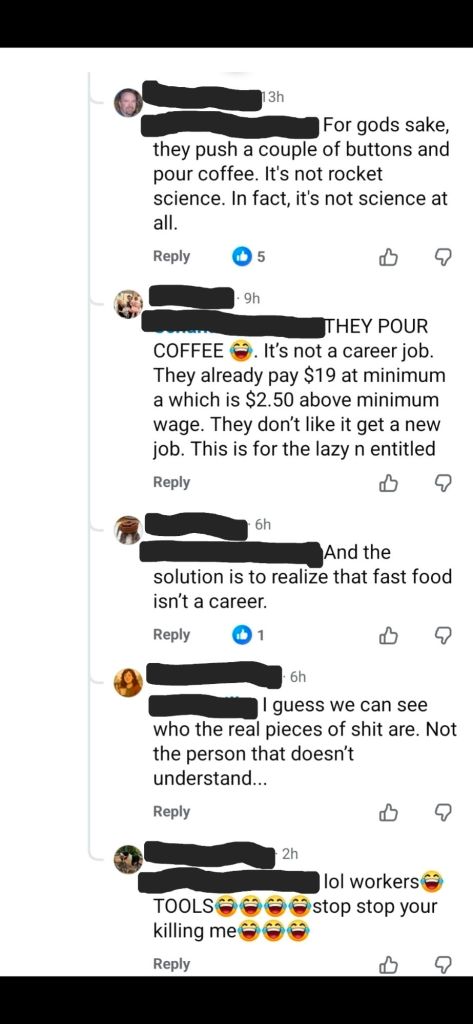Dislike the "THEY POUR COFFEE" comment
The height and width of the screenshot is (1024, 473).
(444, 483)
